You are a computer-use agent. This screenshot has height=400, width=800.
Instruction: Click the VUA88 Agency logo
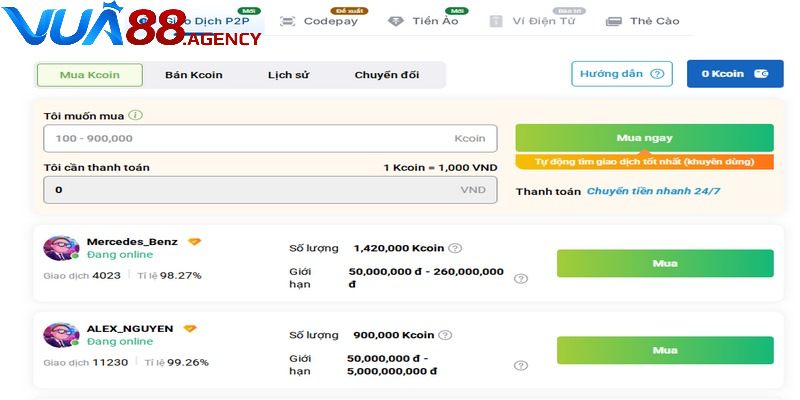click(x=130, y=28)
